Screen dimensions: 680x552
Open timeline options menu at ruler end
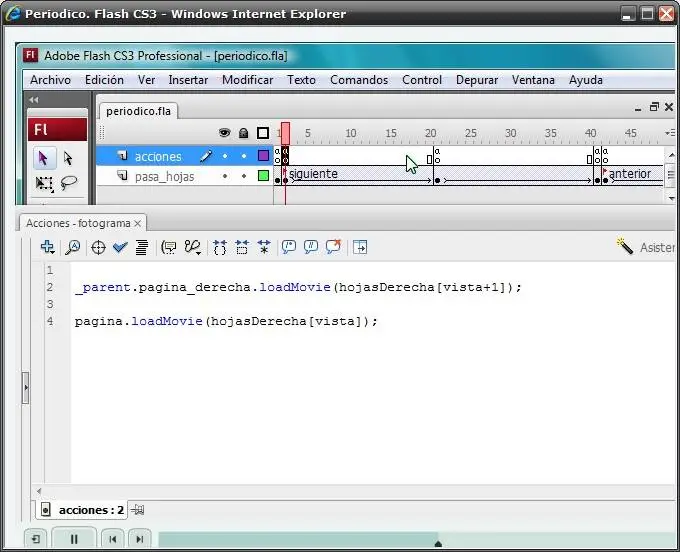click(x=670, y=133)
